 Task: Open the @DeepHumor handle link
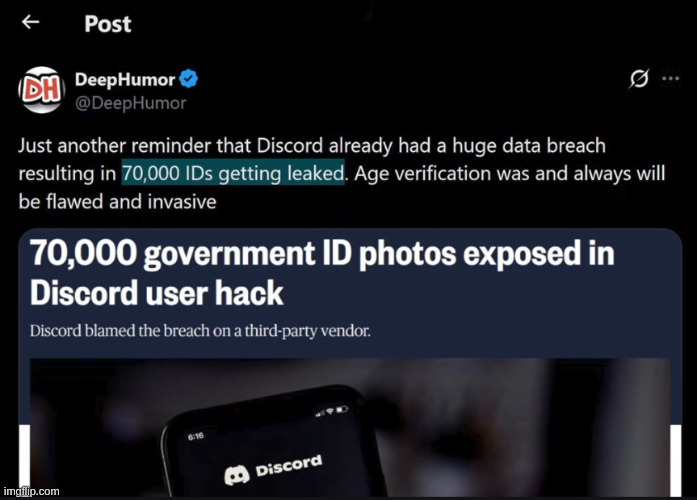coord(130,102)
